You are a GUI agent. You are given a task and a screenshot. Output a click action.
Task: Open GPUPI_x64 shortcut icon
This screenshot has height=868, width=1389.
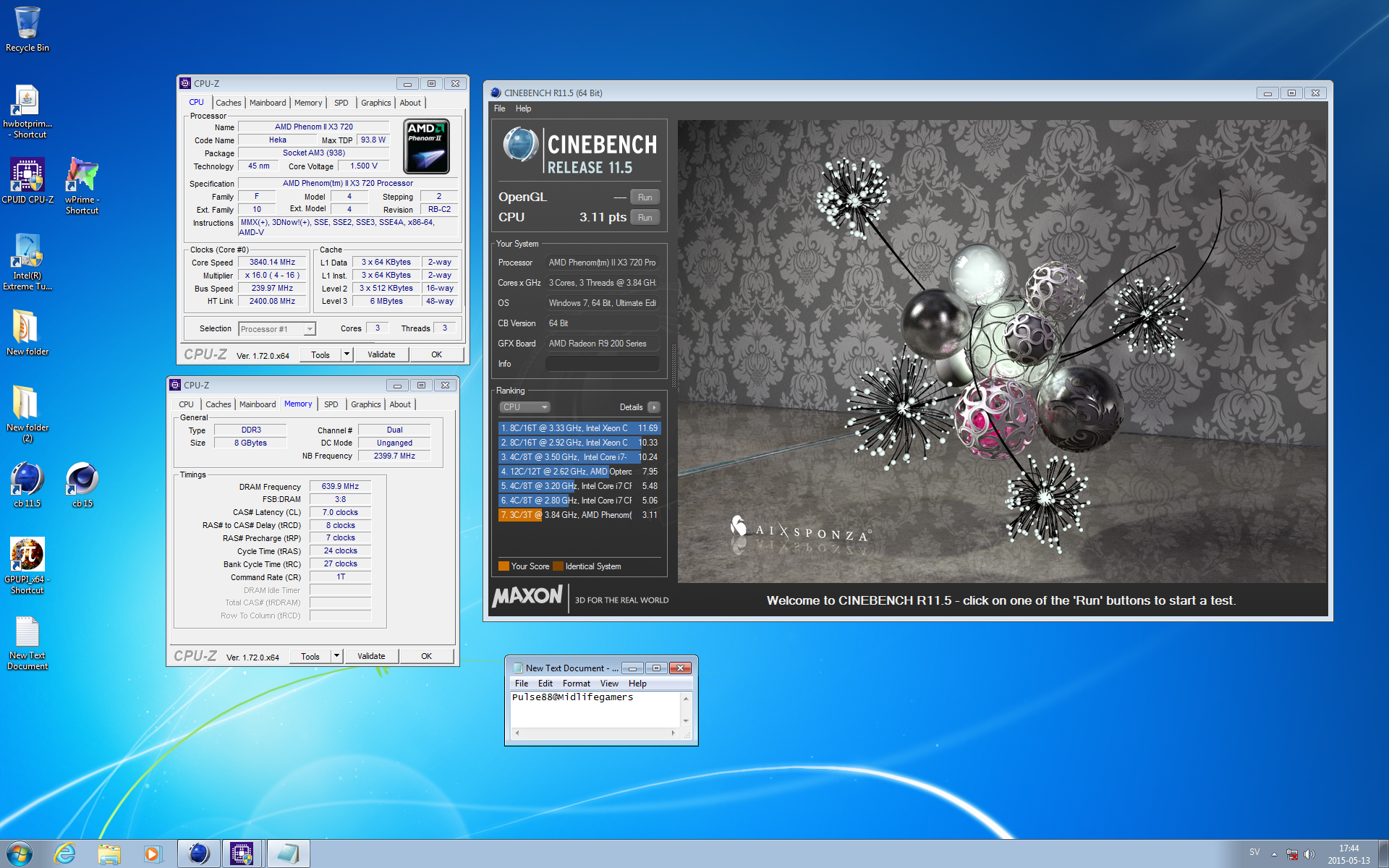[x=27, y=566]
